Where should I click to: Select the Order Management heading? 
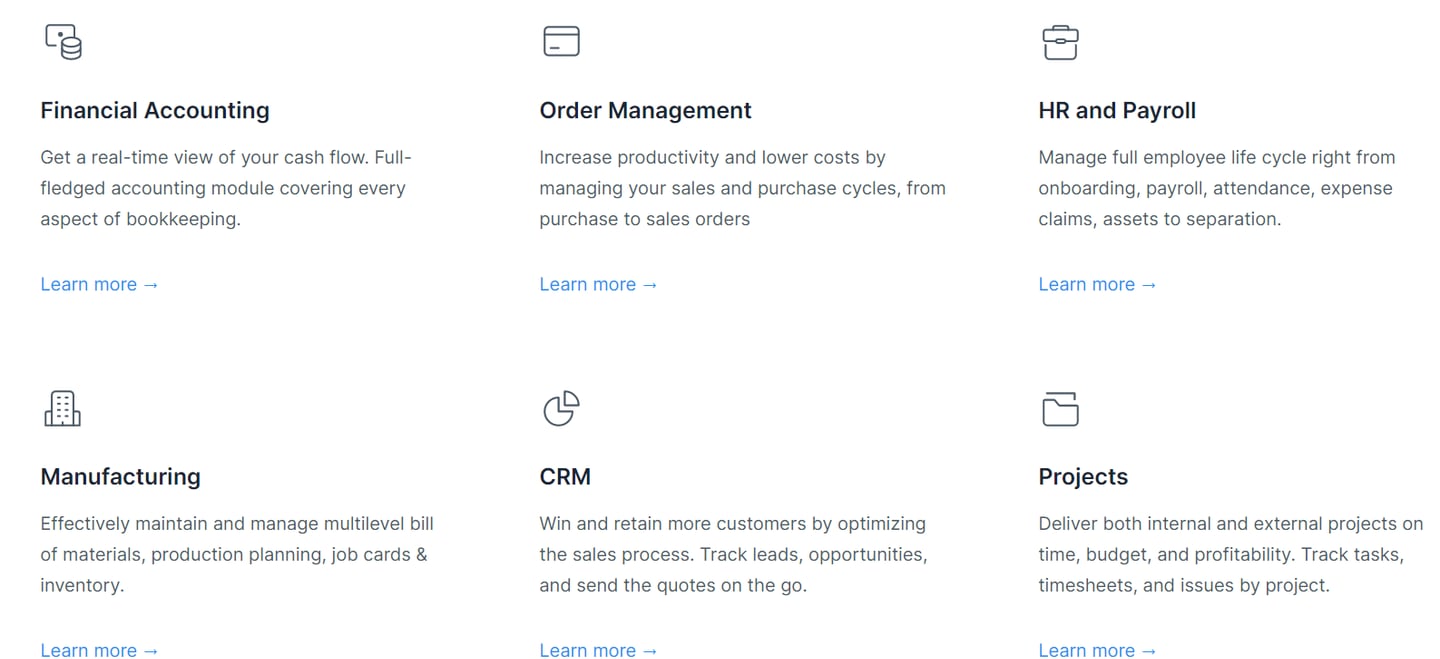click(645, 110)
